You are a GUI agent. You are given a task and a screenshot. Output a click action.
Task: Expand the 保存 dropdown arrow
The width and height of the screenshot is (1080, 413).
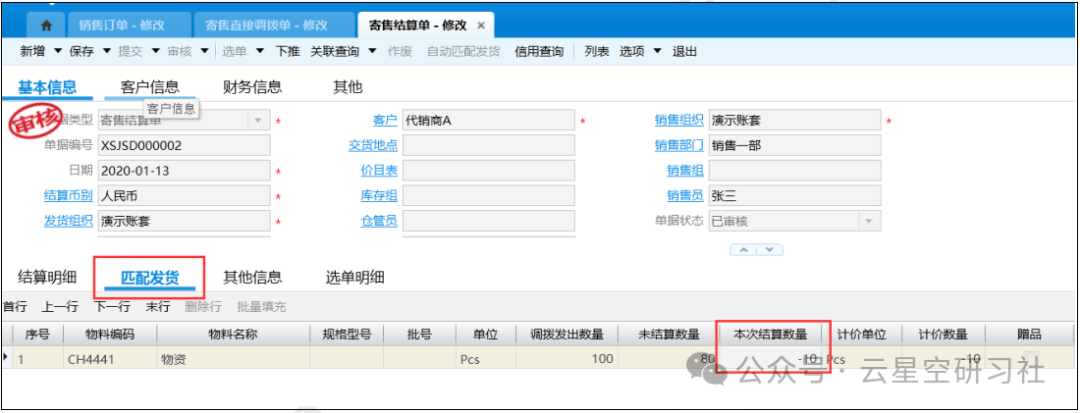(x=105, y=51)
